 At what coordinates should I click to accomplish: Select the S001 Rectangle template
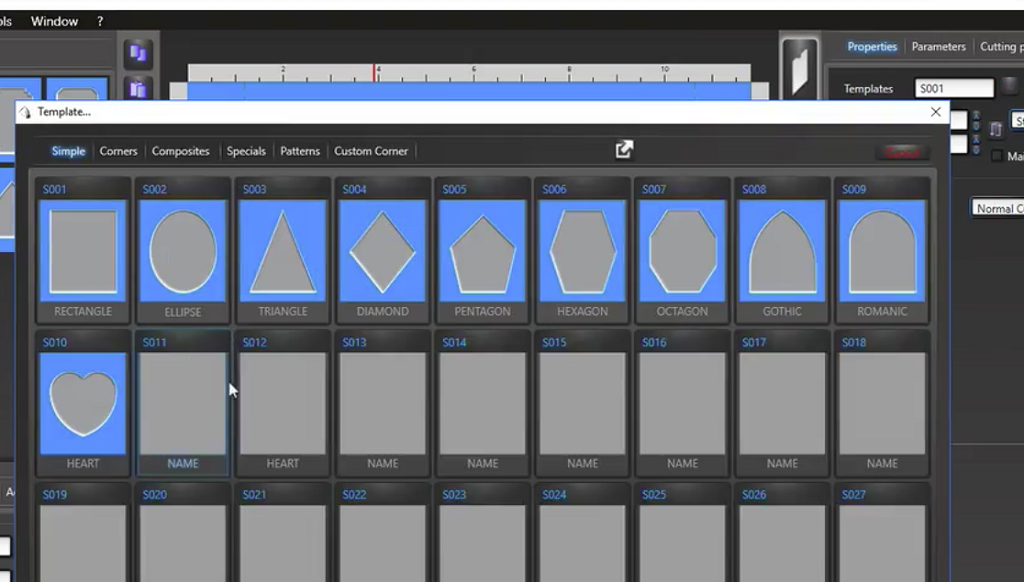click(x=83, y=251)
